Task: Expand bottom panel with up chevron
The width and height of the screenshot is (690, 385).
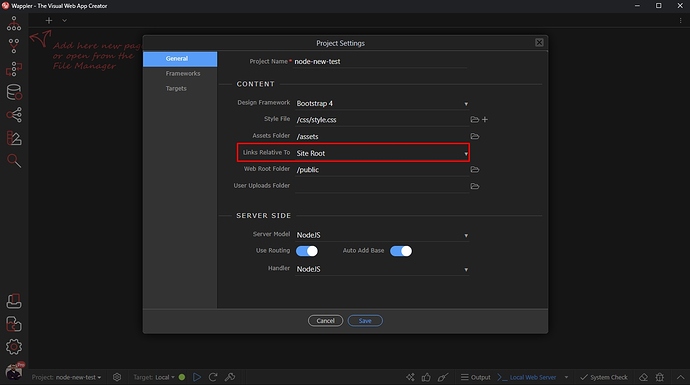Action: (x=680, y=377)
